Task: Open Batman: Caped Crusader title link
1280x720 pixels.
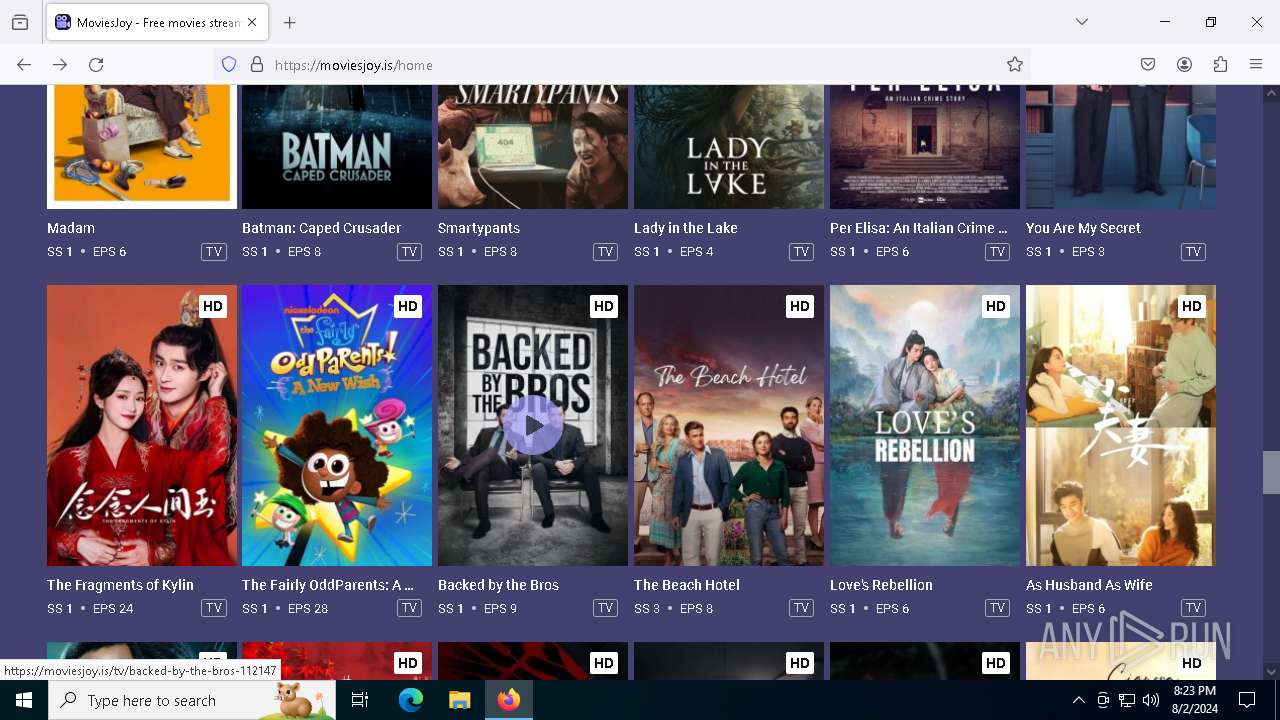Action: pyautogui.click(x=321, y=228)
